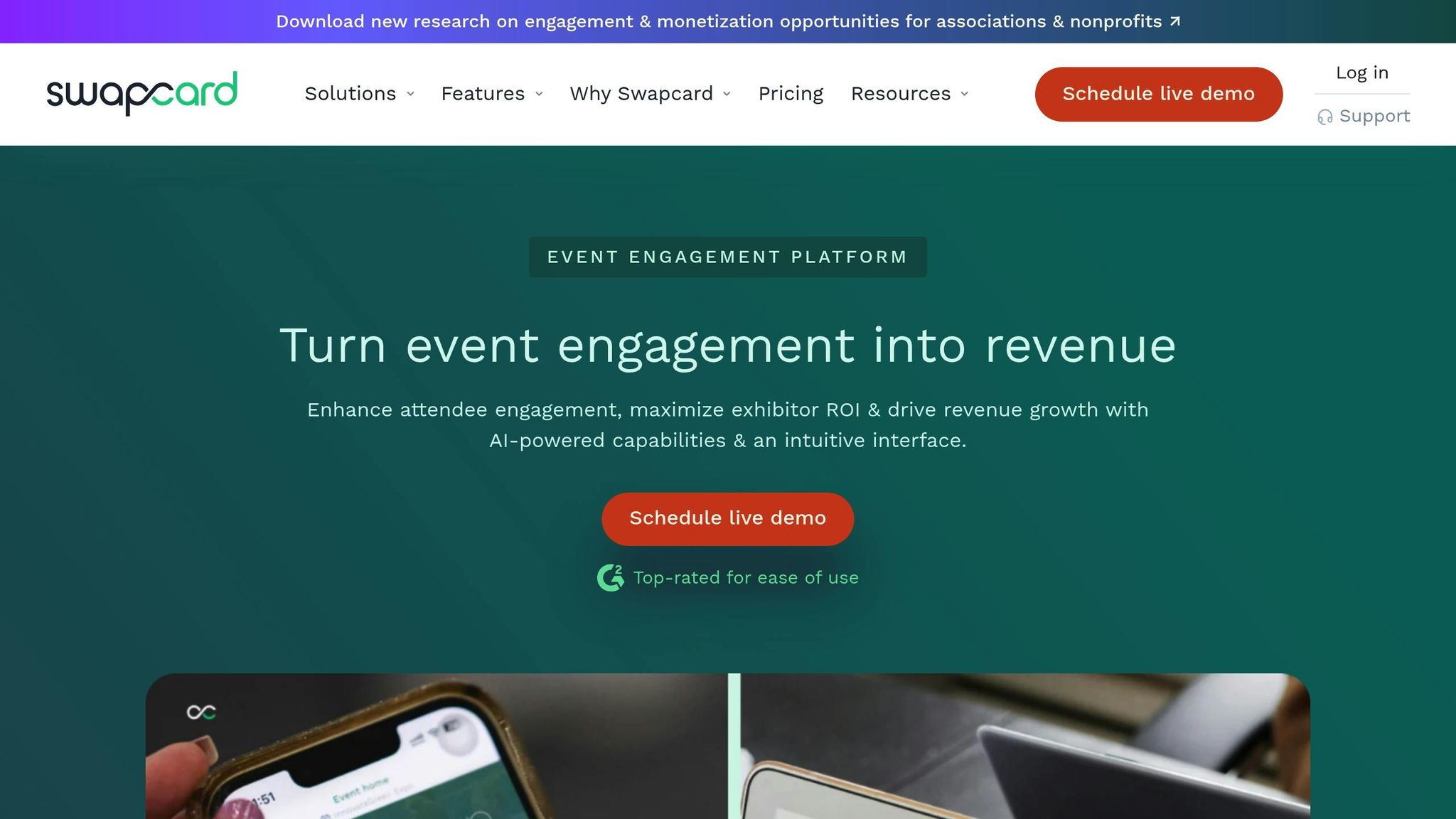Expand the Solutions dropdown chevron

coord(410,94)
